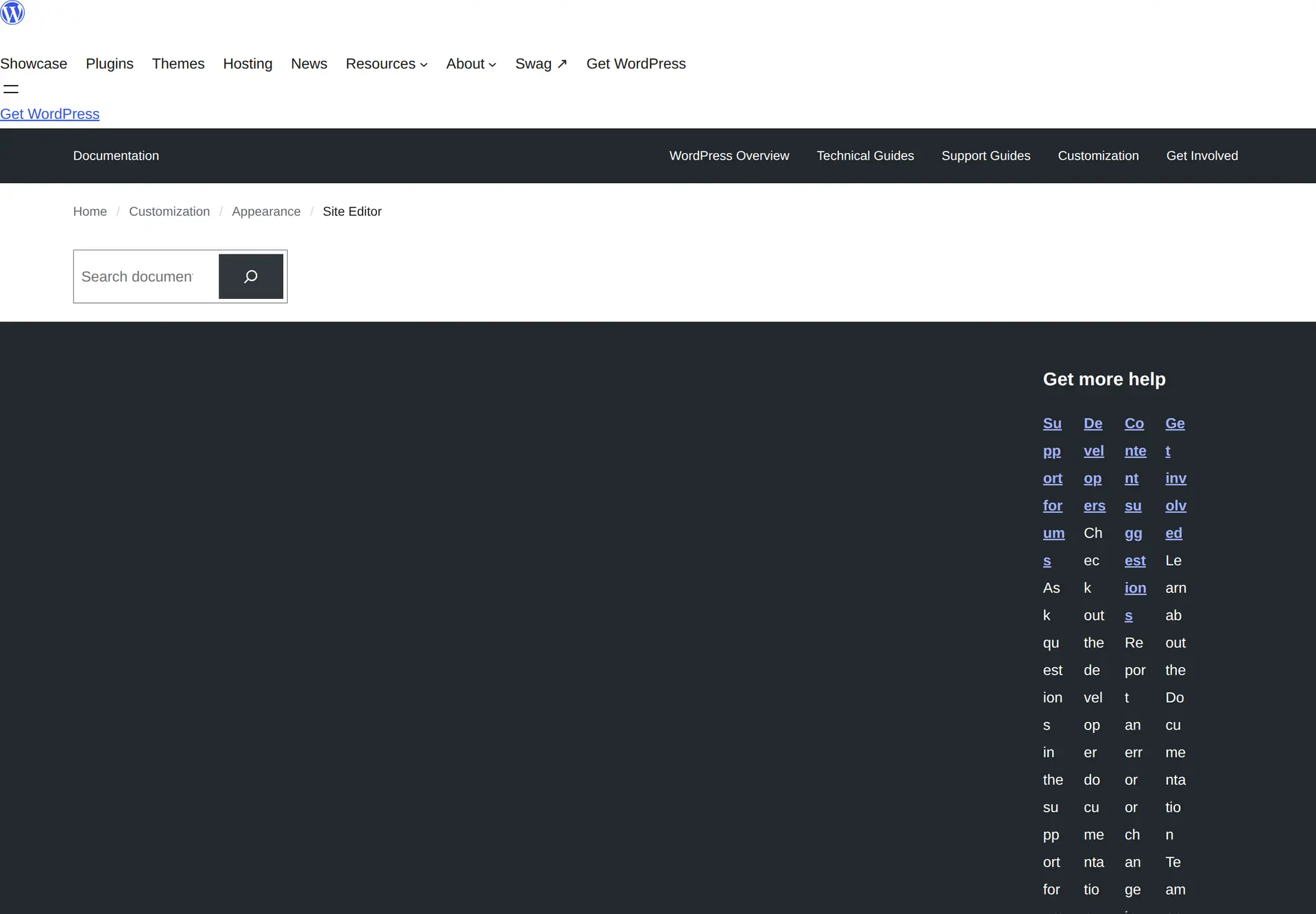Click the WordPress logo icon
Screen dimensions: 1316x914
tap(12, 12)
